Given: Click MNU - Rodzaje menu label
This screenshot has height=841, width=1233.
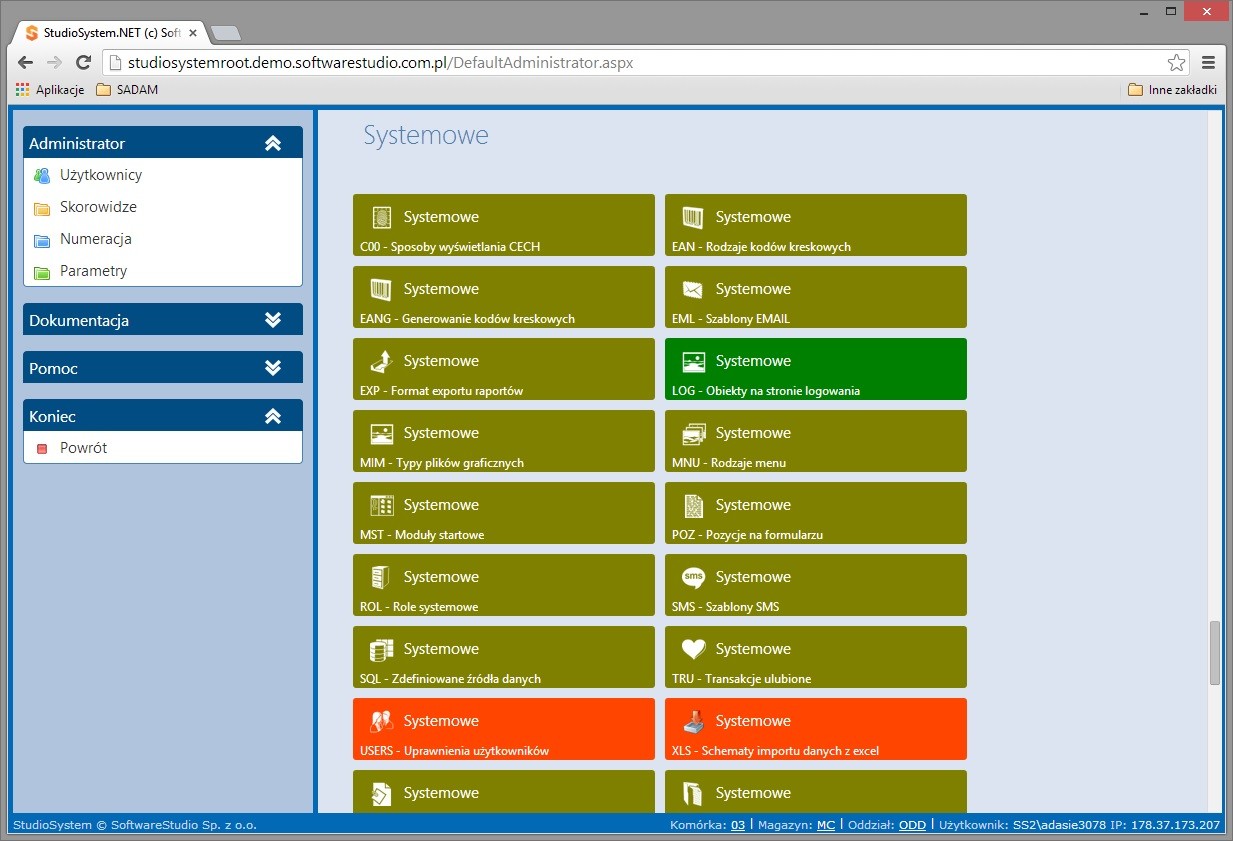Looking at the screenshot, I should coord(729,463).
